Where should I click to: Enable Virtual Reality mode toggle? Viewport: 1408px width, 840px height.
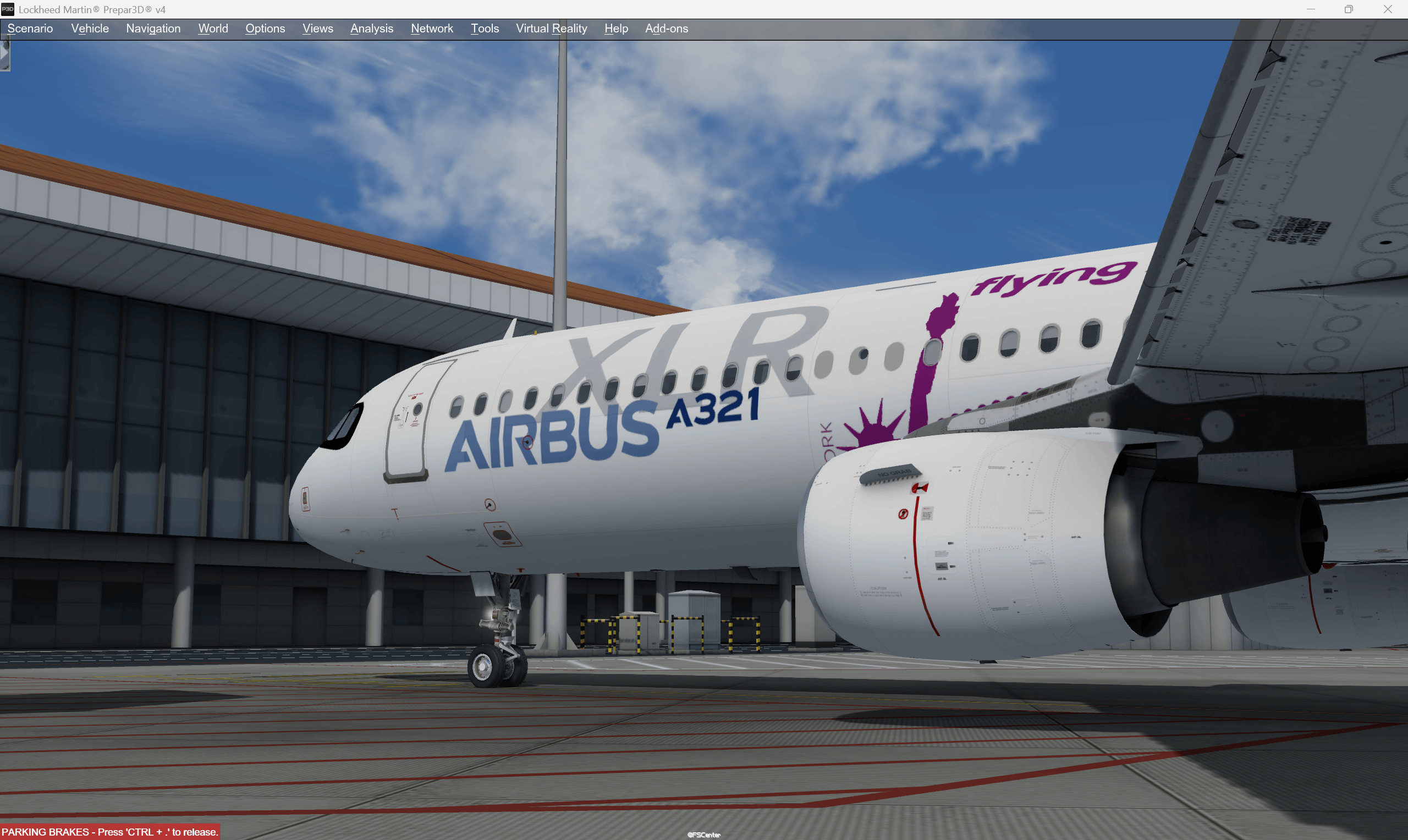pos(550,28)
